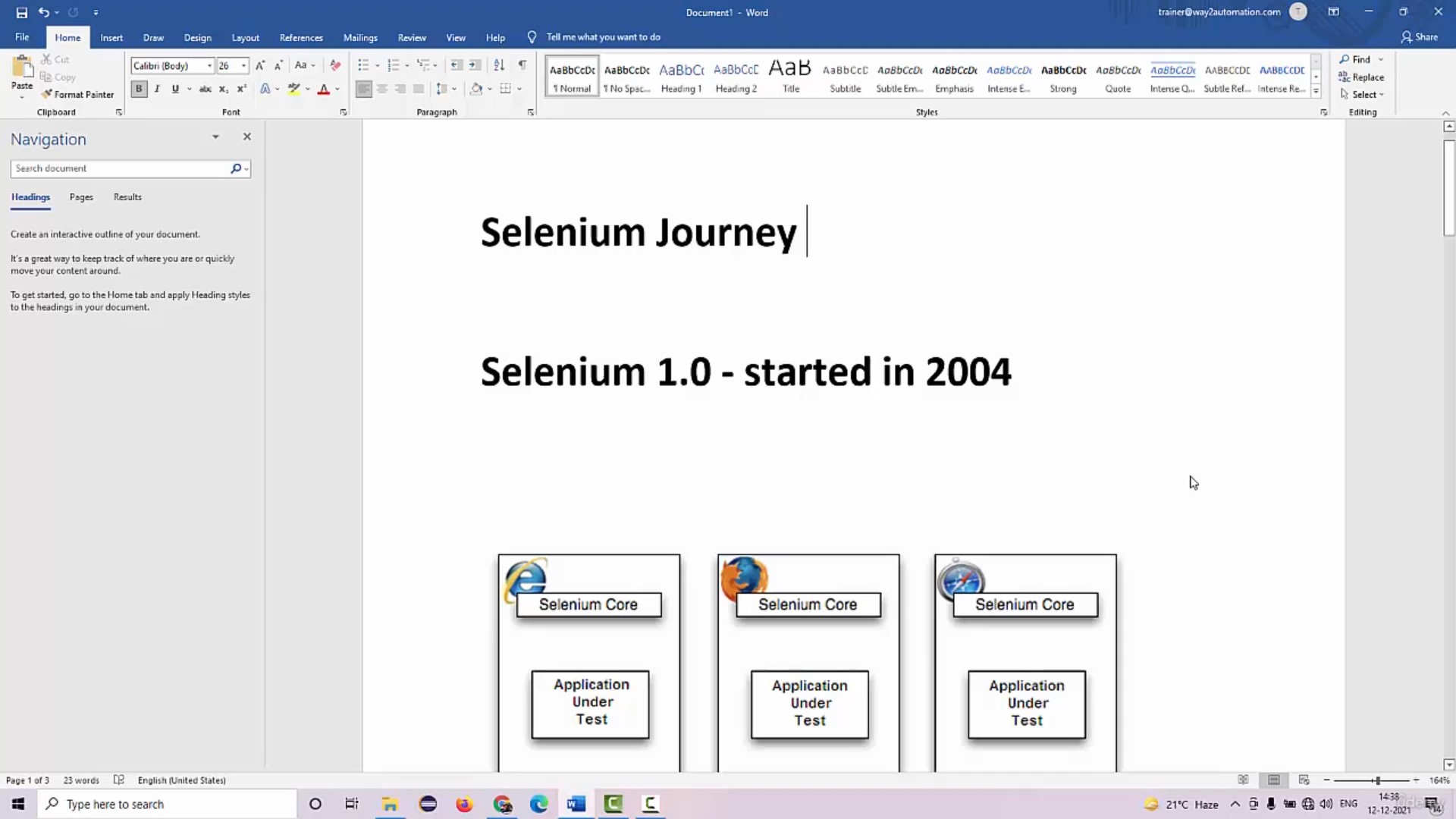The width and height of the screenshot is (1456, 819).
Task: Toggle left alignment
Action: [x=364, y=89]
